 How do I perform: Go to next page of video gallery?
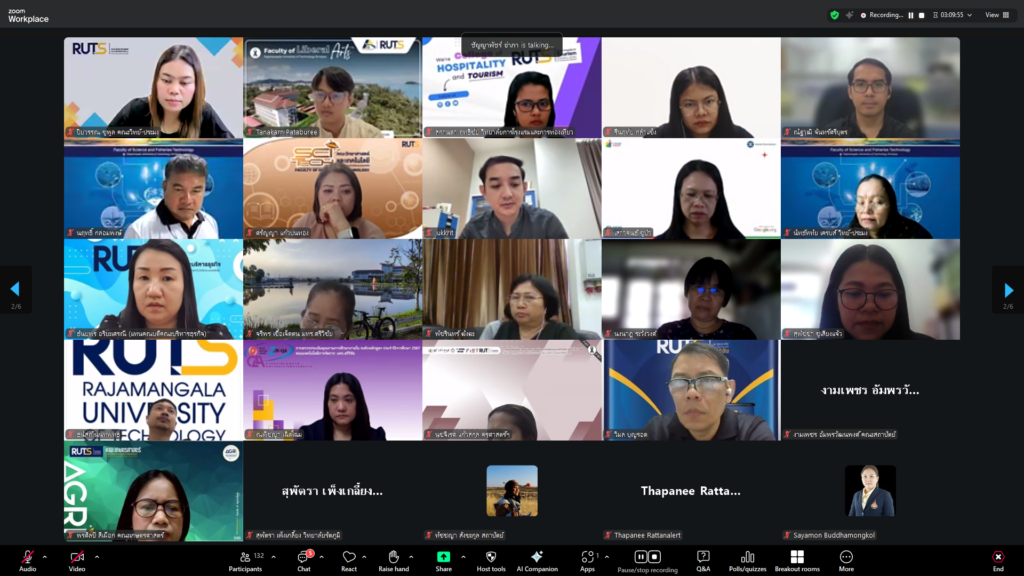(x=1007, y=289)
